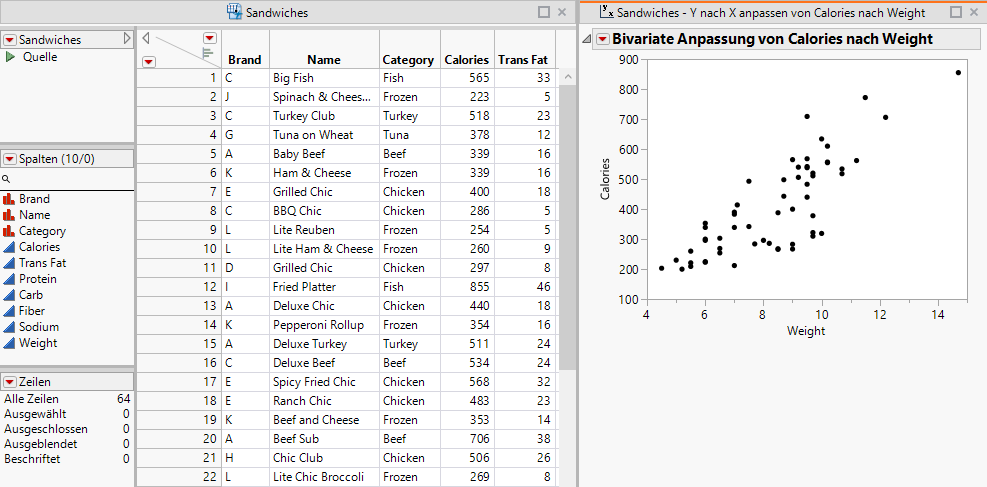Image resolution: width=987 pixels, height=487 pixels.
Task: Open the Spalten (10/0) red triangle menu
Action: point(10,159)
